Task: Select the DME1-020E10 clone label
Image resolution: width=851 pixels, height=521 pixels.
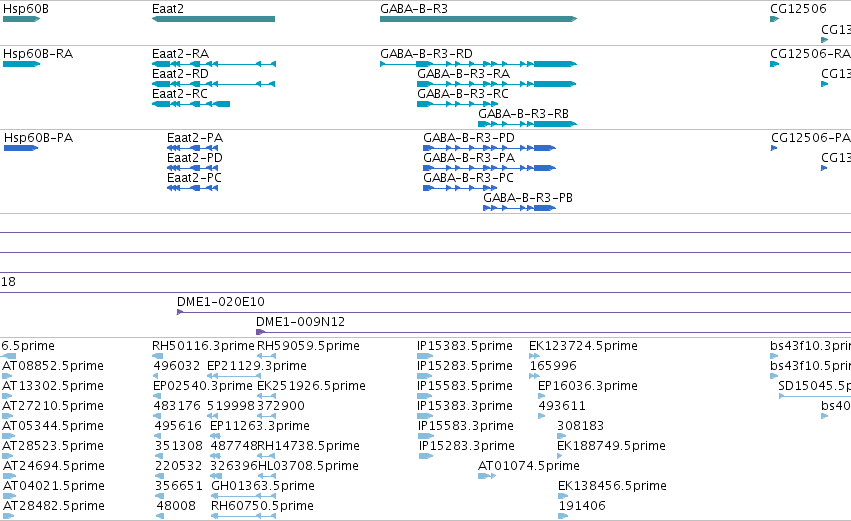Action: [x=221, y=302]
